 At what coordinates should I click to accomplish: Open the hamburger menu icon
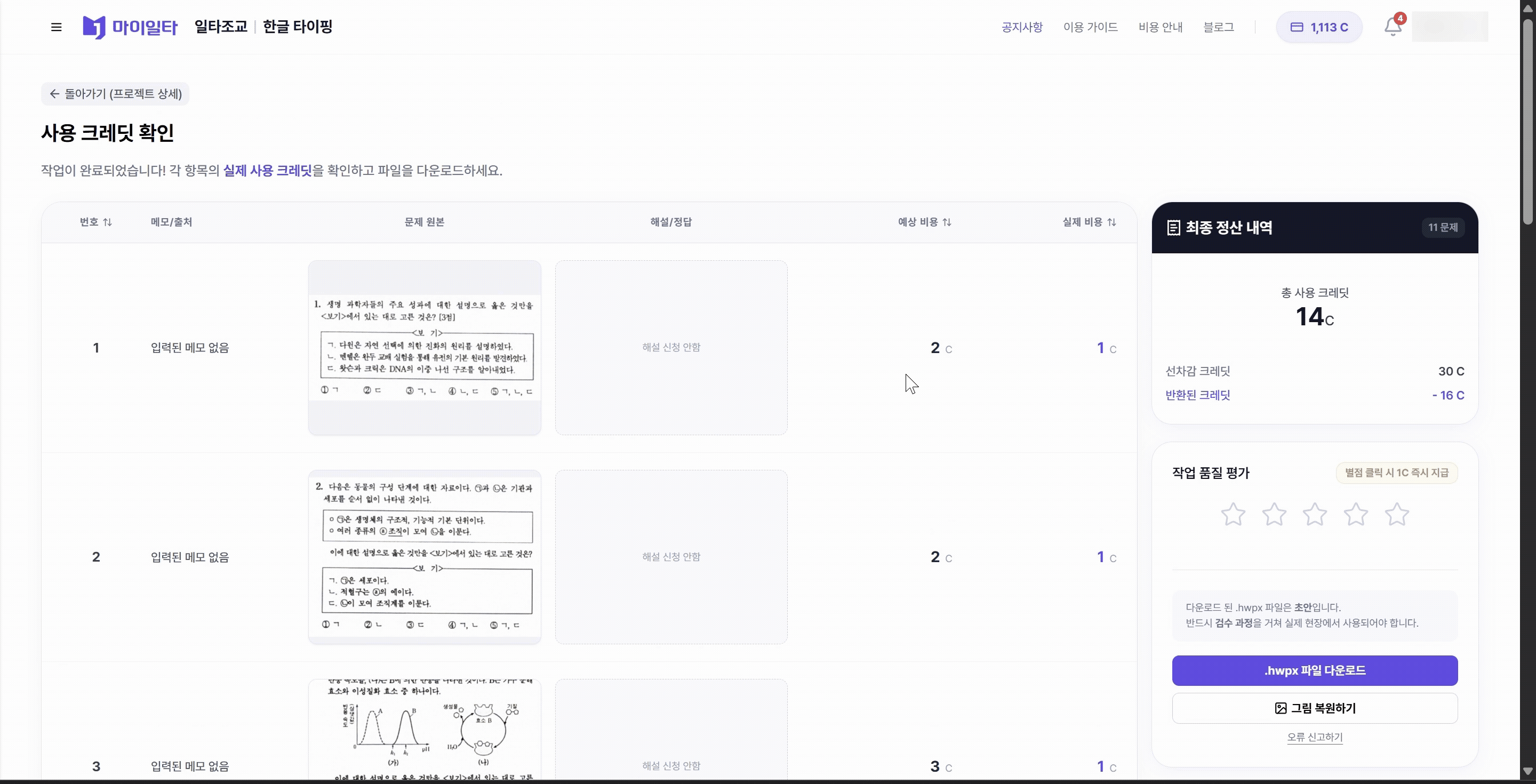click(56, 27)
